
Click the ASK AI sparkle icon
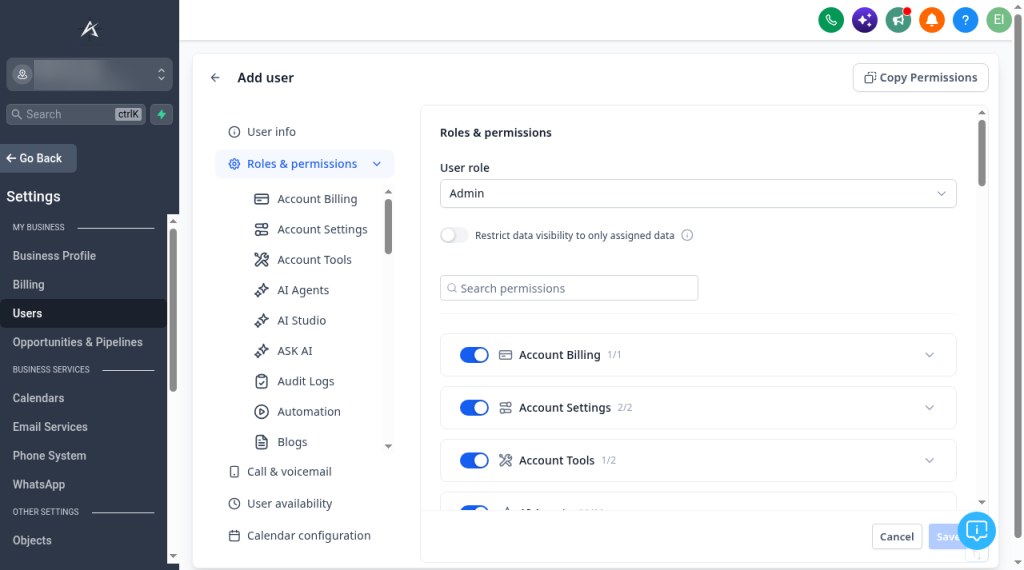(x=261, y=351)
